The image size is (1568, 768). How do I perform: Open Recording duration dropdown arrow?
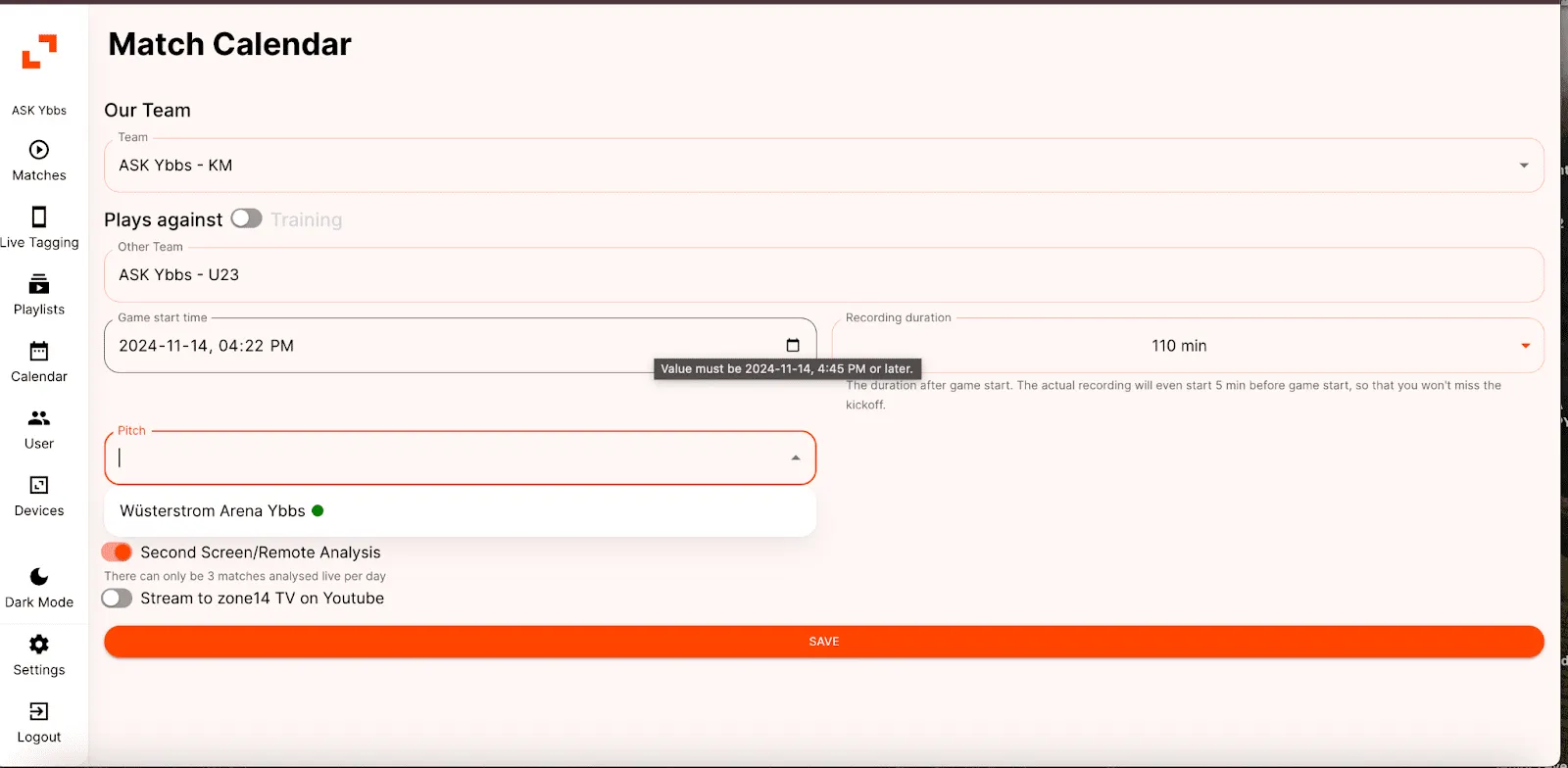pos(1526,346)
